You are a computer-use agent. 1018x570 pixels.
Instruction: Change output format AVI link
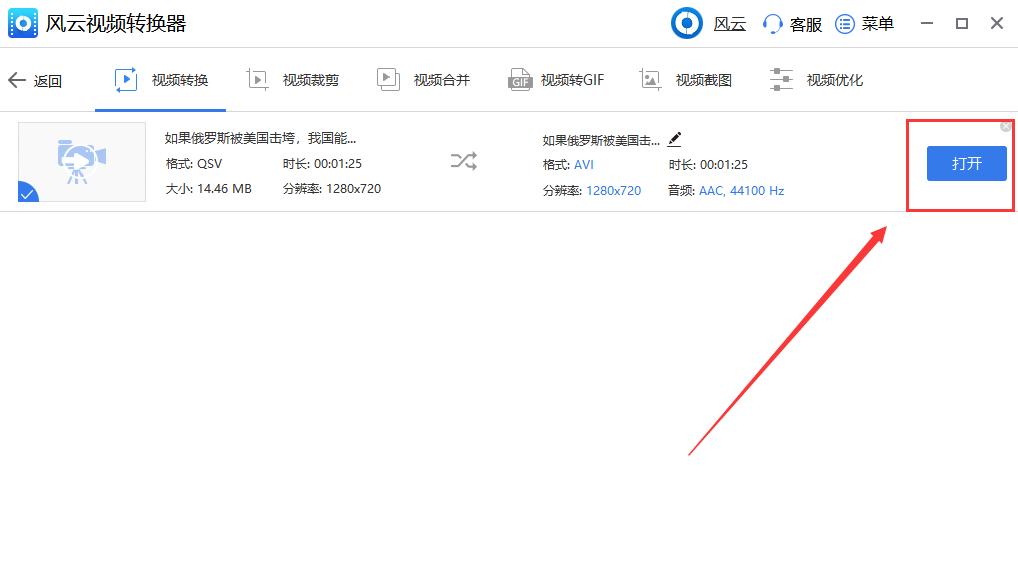584,165
